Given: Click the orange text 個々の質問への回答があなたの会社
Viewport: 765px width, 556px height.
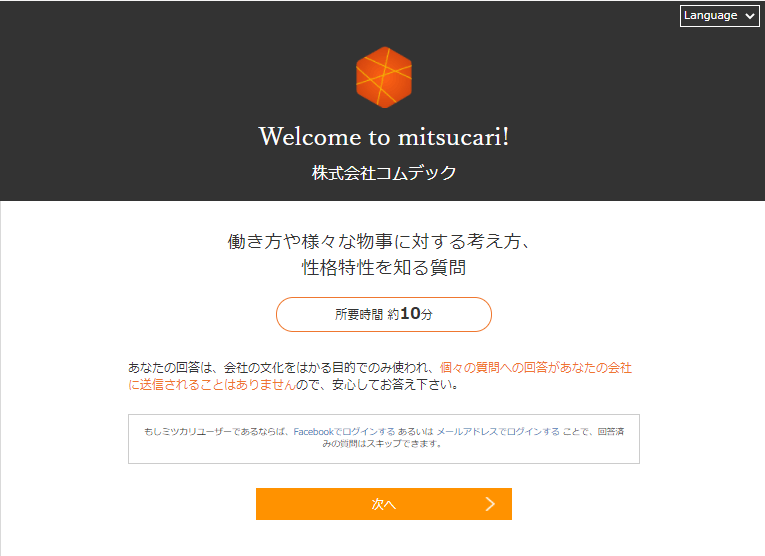Looking at the screenshot, I should pyautogui.click(x=536, y=368).
